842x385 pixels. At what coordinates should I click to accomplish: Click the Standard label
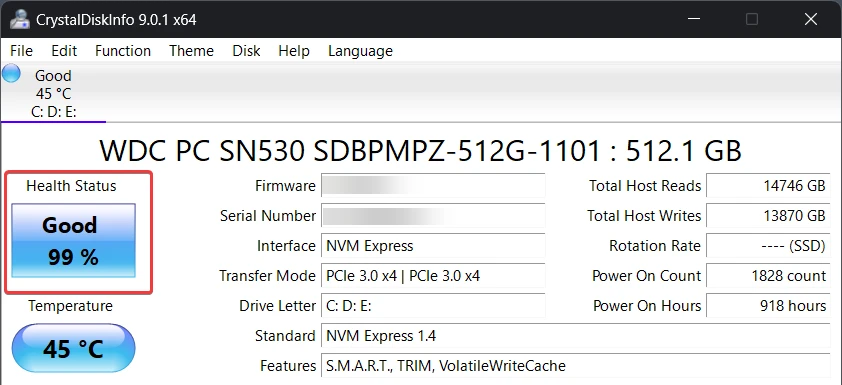pyautogui.click(x=285, y=336)
